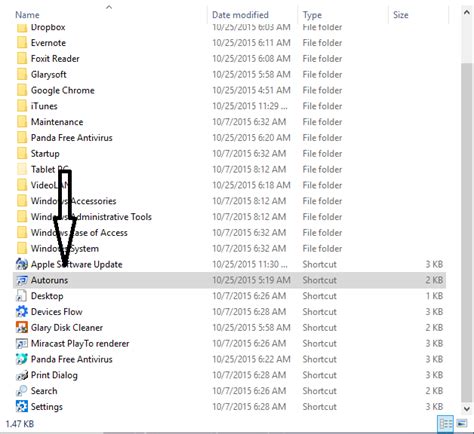
Task: Sort by the Date modified column header
Action: [x=240, y=15]
